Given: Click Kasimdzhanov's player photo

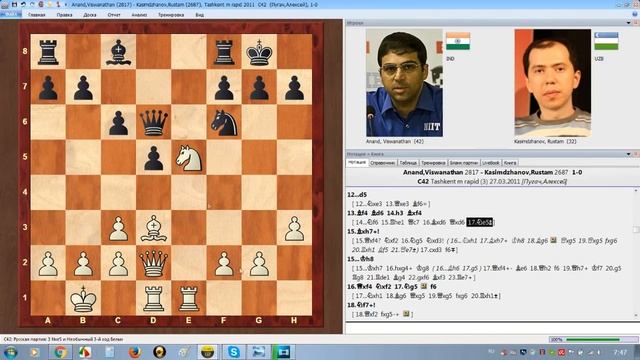Looking at the screenshot, I should click(x=553, y=83).
